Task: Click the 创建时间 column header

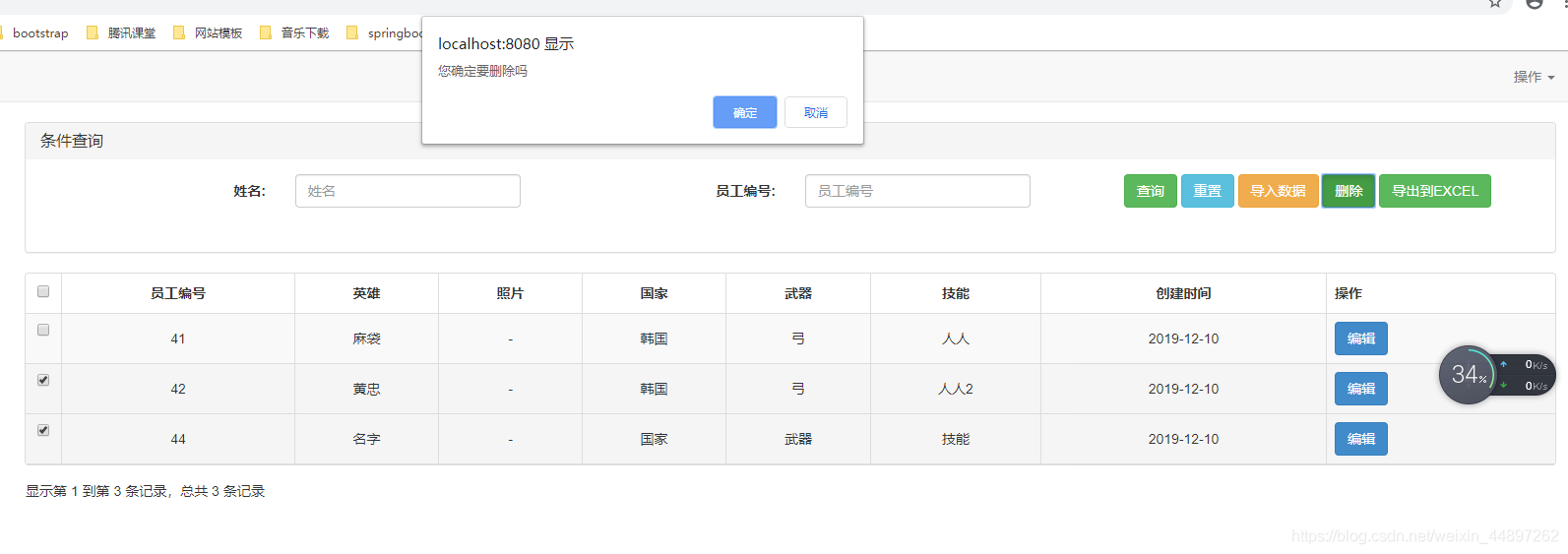Action: pyautogui.click(x=1183, y=293)
